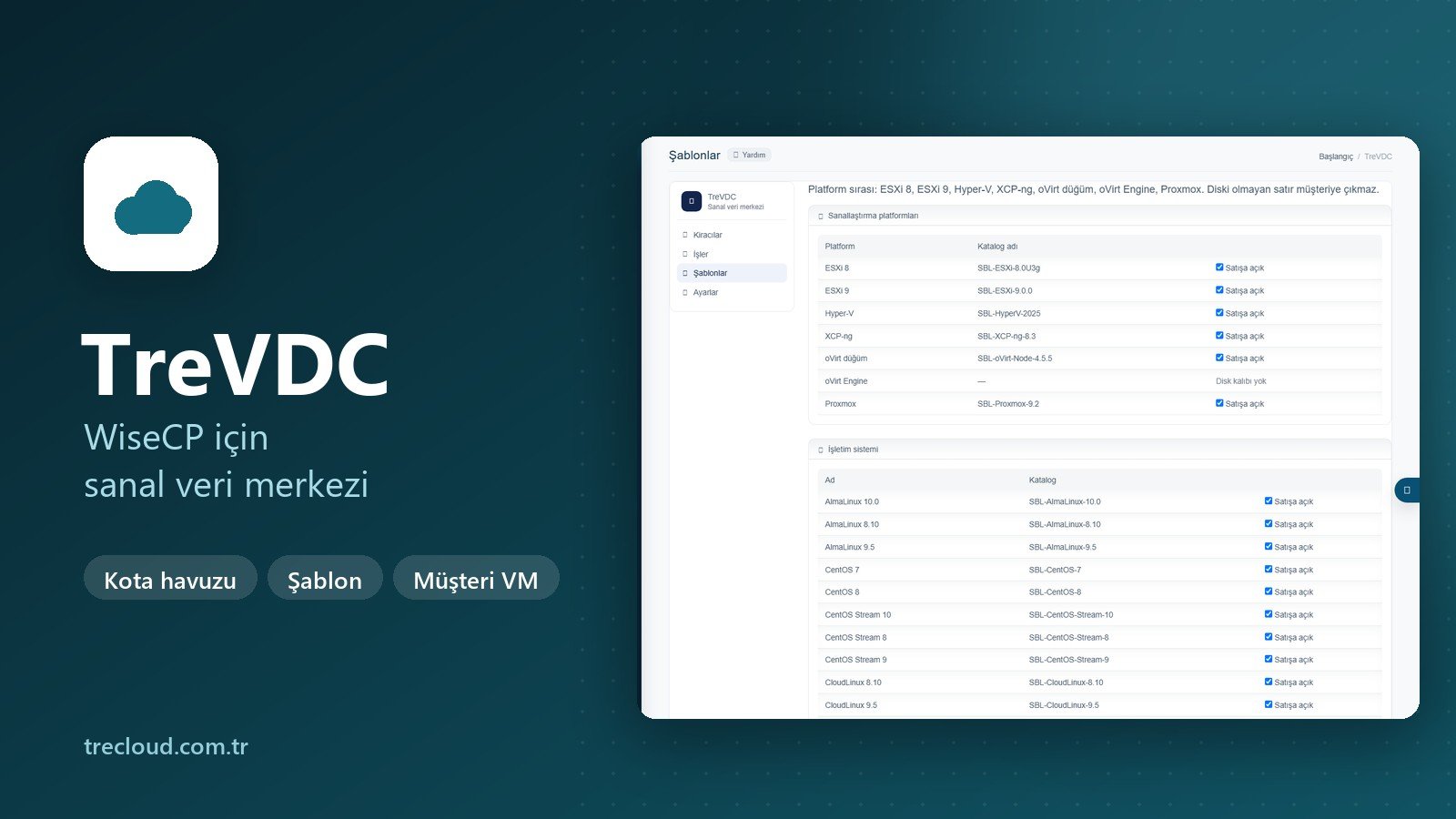Click the icon beside Ayarlar

pyautogui.click(x=685, y=292)
